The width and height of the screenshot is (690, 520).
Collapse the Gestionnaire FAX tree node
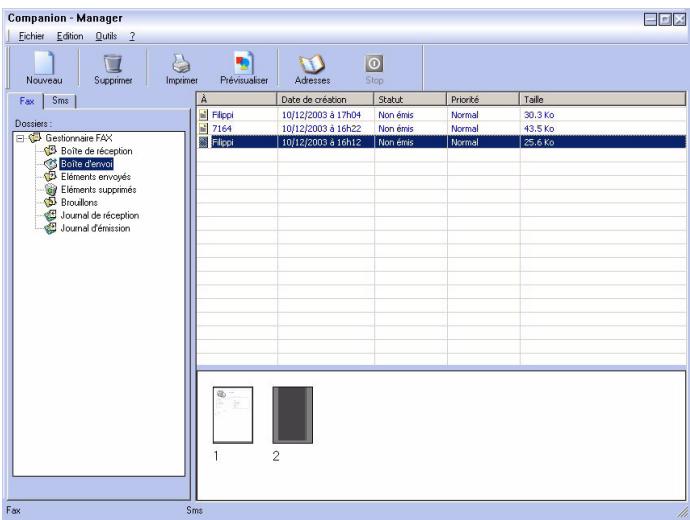click(x=20, y=138)
